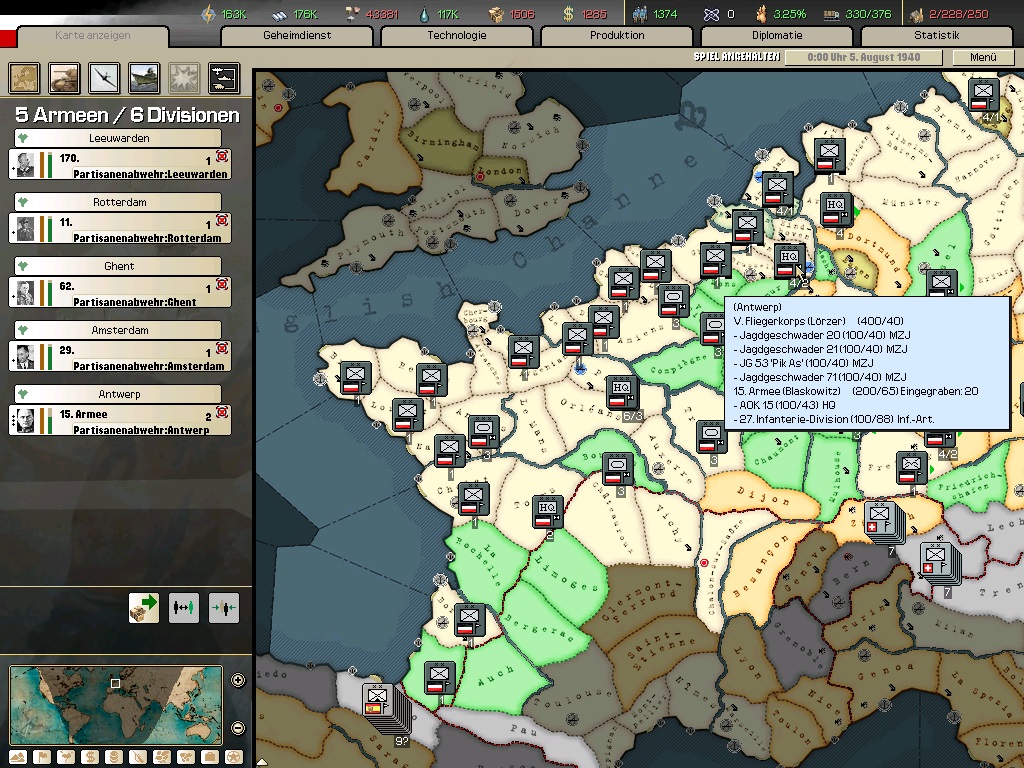Open the Diplomatie tab
The image size is (1024, 768).
pyautogui.click(x=777, y=35)
